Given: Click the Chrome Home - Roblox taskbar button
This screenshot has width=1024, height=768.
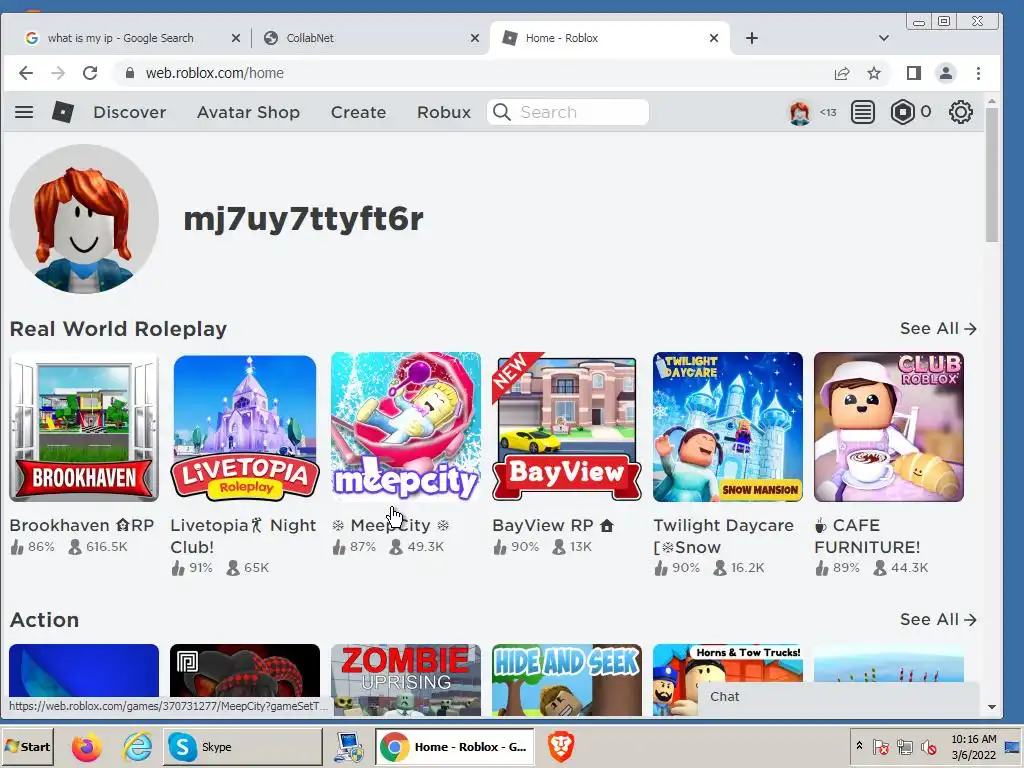Looking at the screenshot, I should pyautogui.click(x=455, y=746).
